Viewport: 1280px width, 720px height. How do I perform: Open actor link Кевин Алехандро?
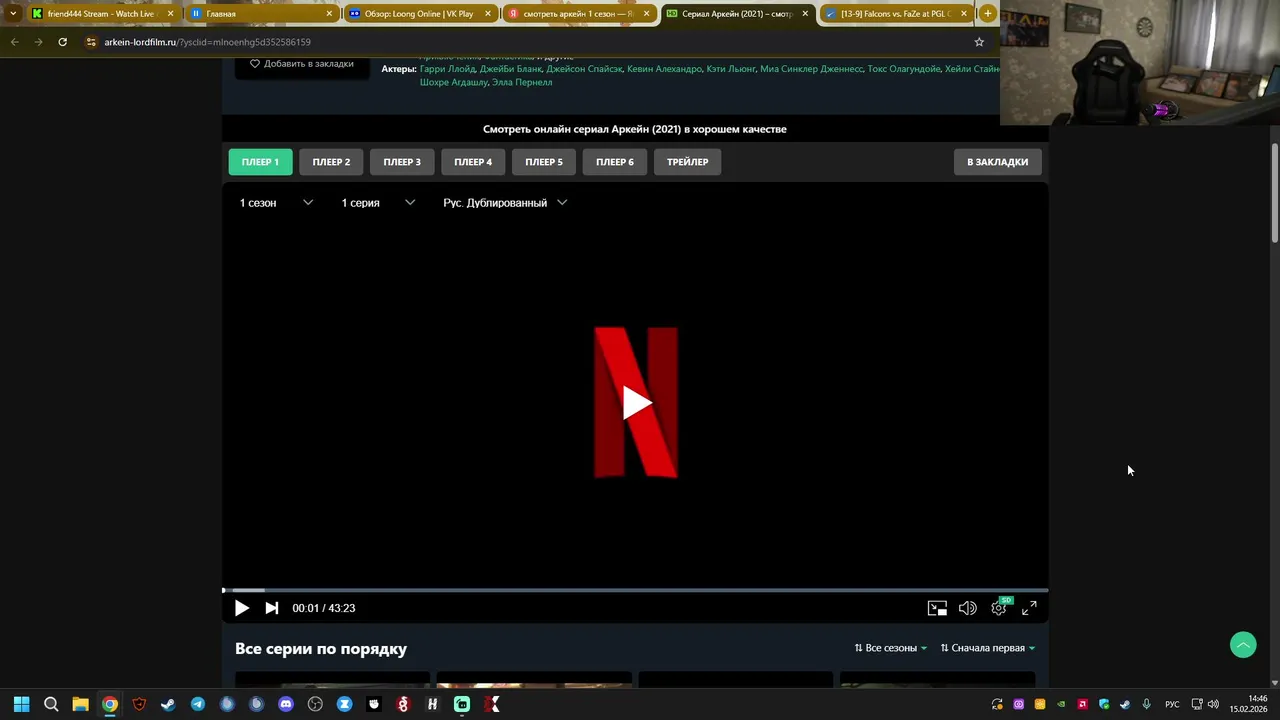[x=664, y=69]
